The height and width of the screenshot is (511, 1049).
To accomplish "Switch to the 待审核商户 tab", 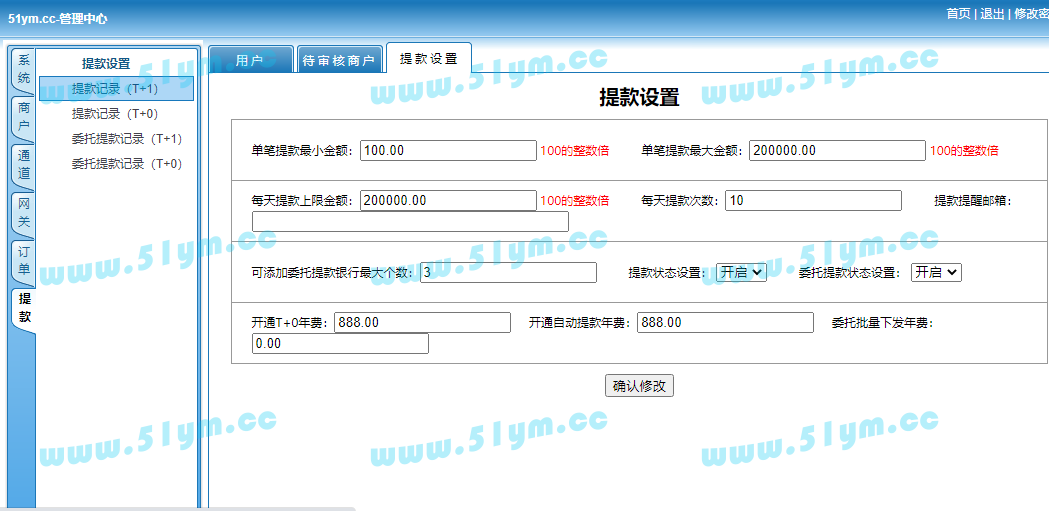I will click(339, 60).
